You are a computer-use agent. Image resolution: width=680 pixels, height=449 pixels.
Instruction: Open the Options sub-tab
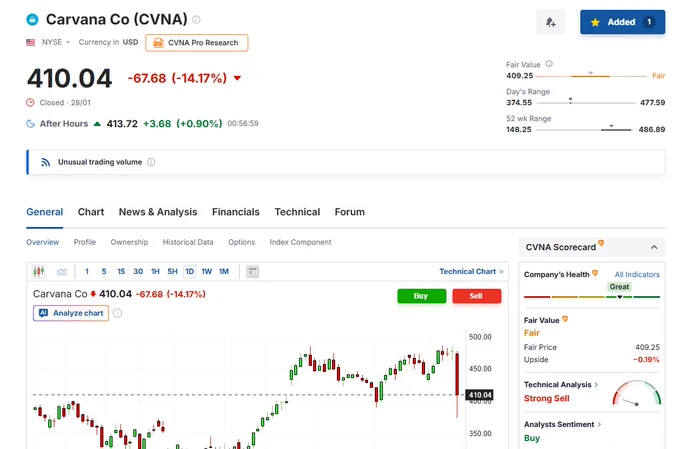[242, 242]
